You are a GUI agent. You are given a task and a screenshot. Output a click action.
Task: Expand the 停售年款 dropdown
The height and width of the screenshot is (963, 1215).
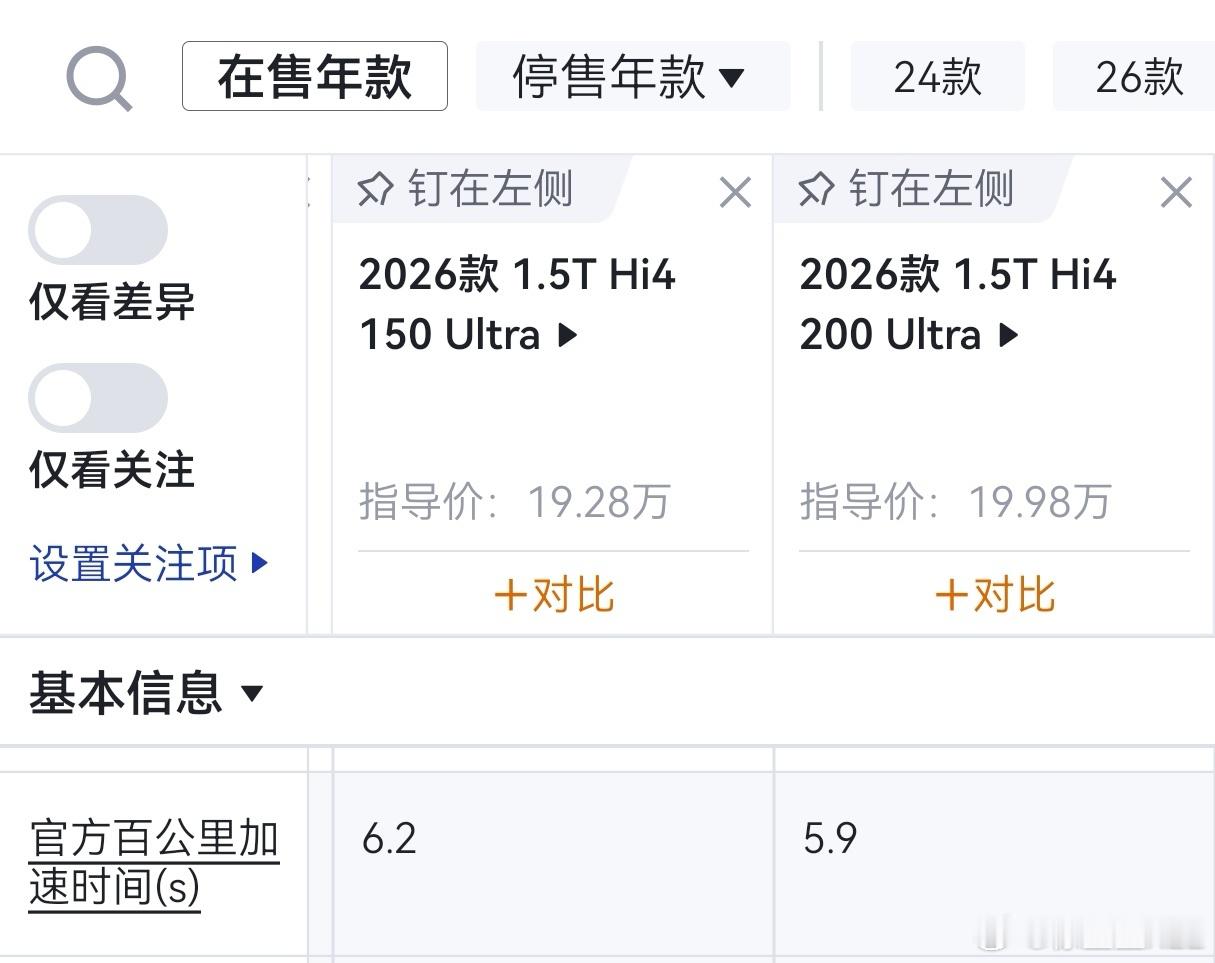click(633, 76)
